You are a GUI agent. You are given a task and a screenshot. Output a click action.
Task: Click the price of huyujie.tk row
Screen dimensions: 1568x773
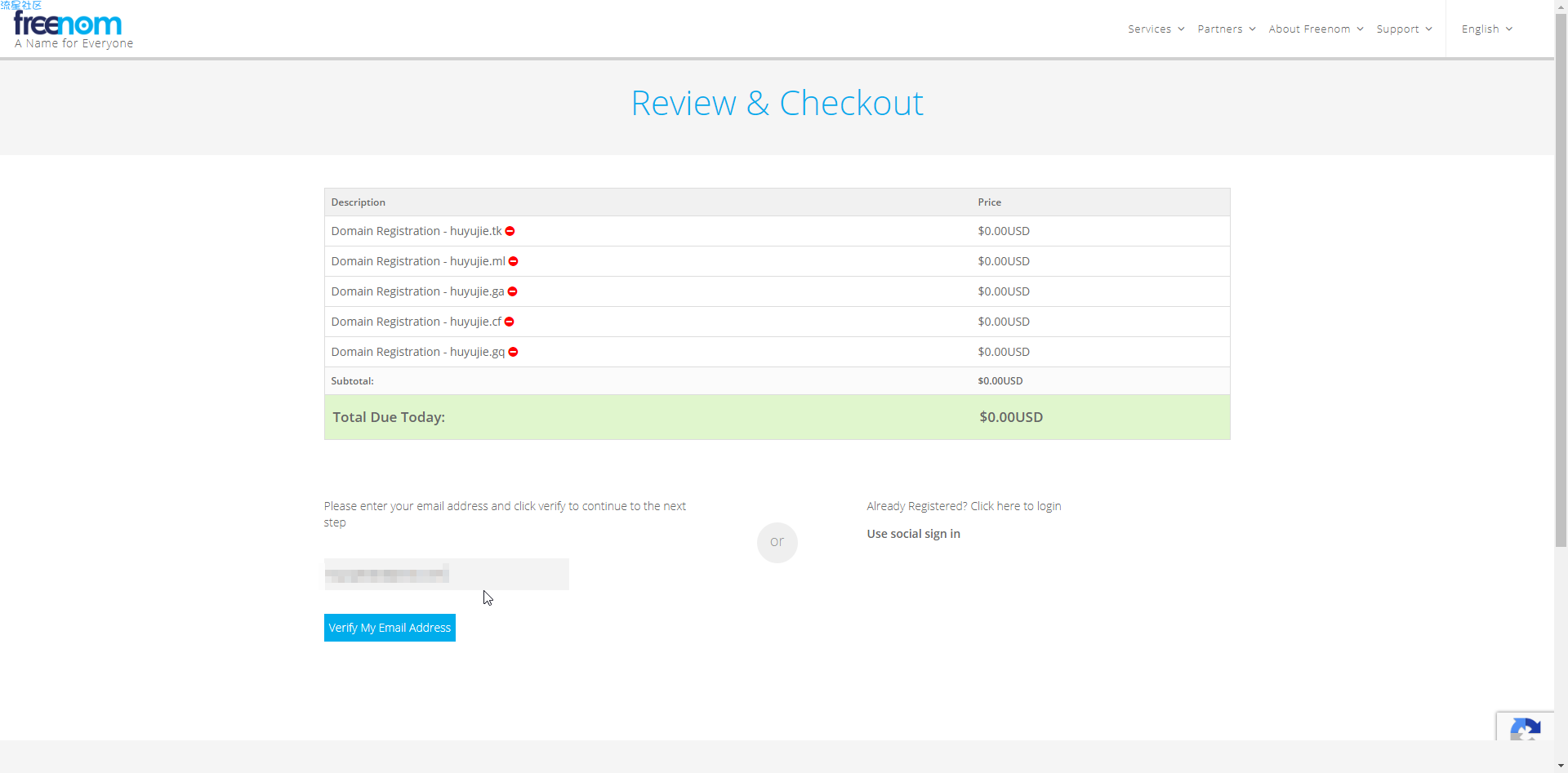point(1004,231)
